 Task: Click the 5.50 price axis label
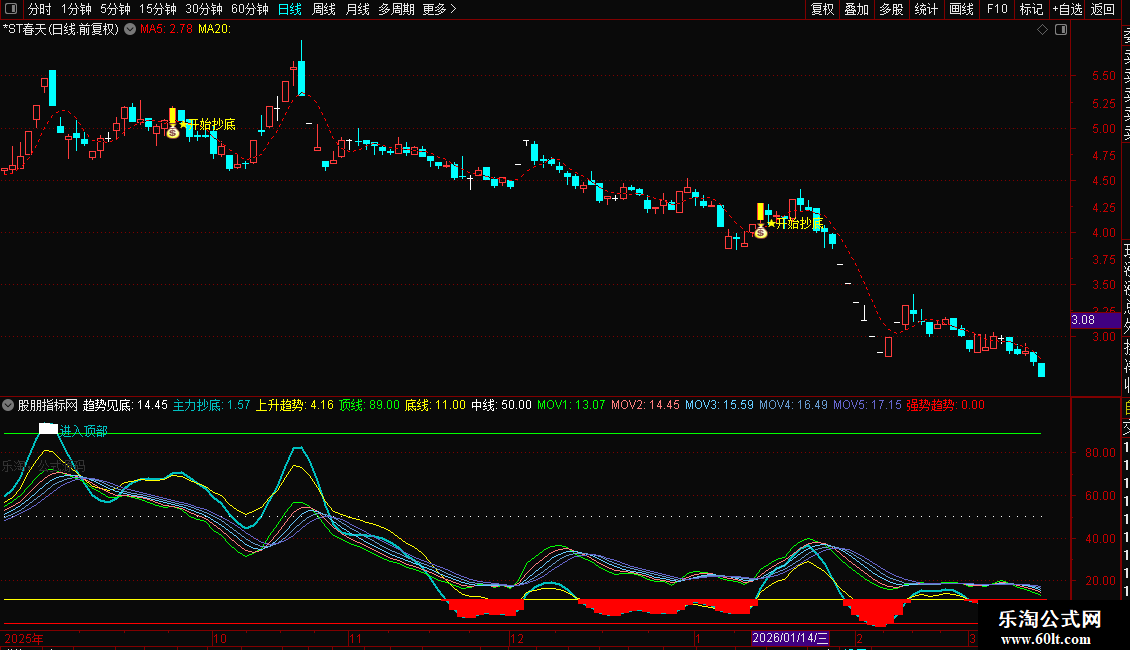pos(1104,76)
